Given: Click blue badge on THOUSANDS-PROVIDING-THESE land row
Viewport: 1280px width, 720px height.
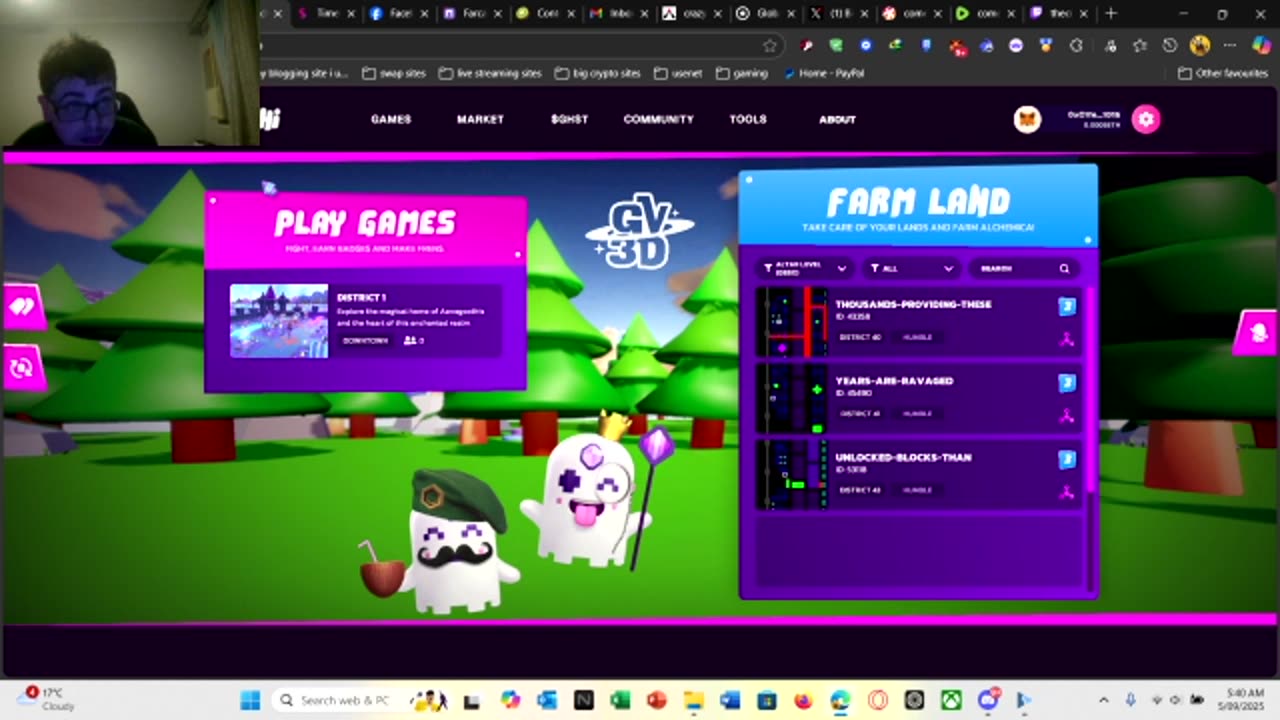Looking at the screenshot, I should tap(1067, 307).
